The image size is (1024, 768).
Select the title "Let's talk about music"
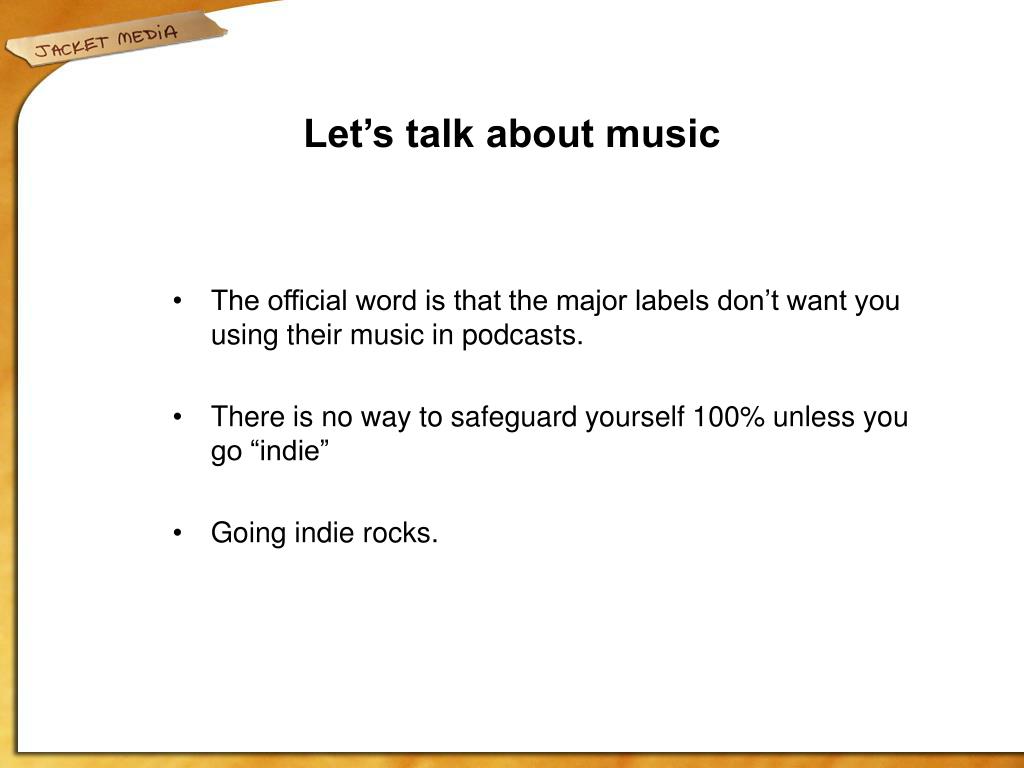pyautogui.click(x=511, y=134)
